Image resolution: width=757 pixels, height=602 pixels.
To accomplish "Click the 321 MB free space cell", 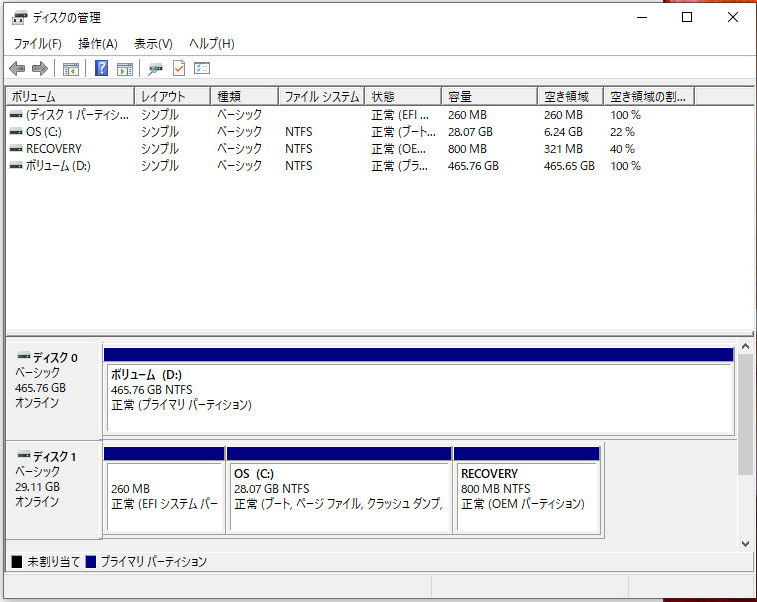I will pos(563,149).
